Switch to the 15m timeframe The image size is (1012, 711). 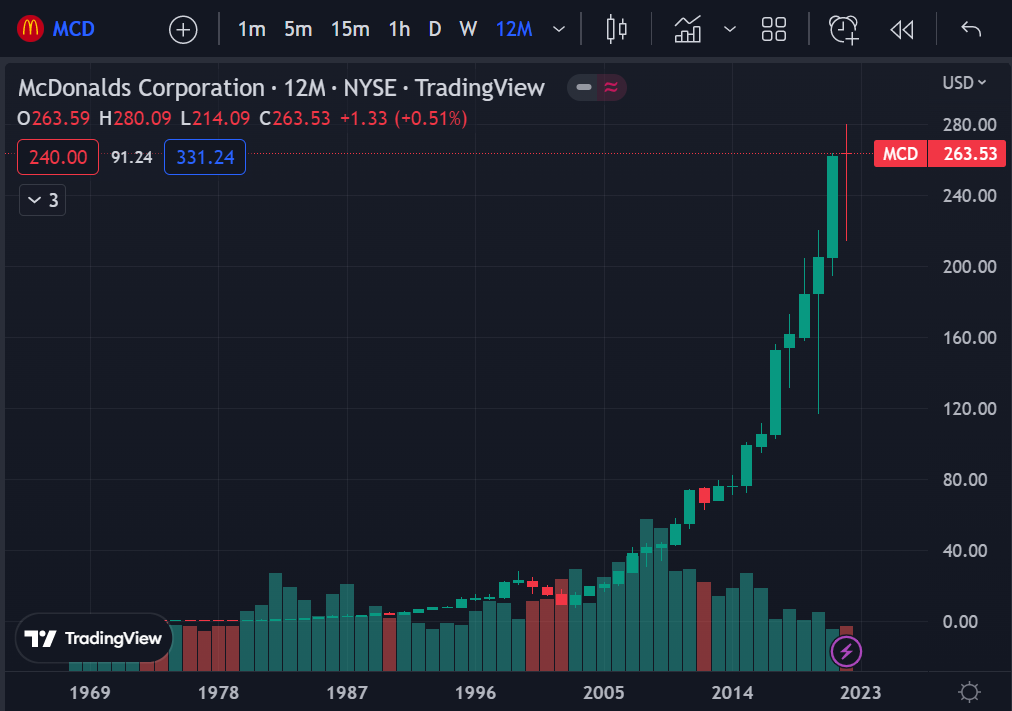(x=350, y=29)
